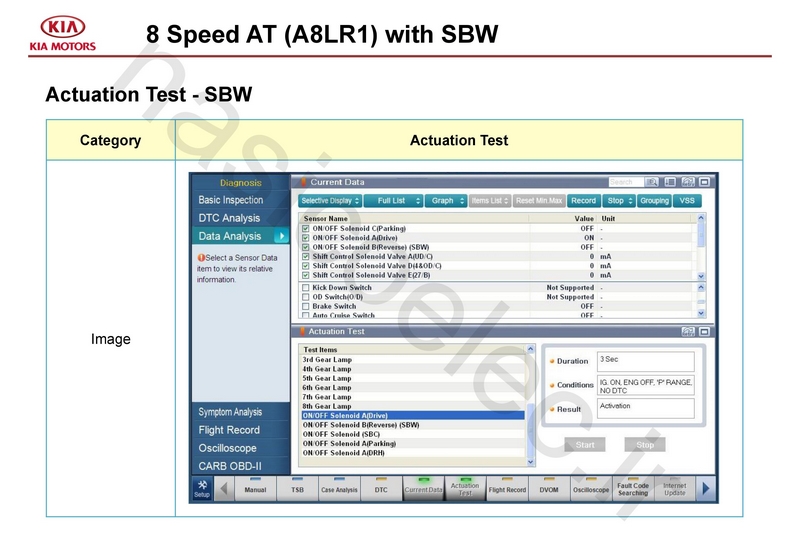
Task: Click the arrow icon beside Data Analysis
Action: click(x=281, y=236)
